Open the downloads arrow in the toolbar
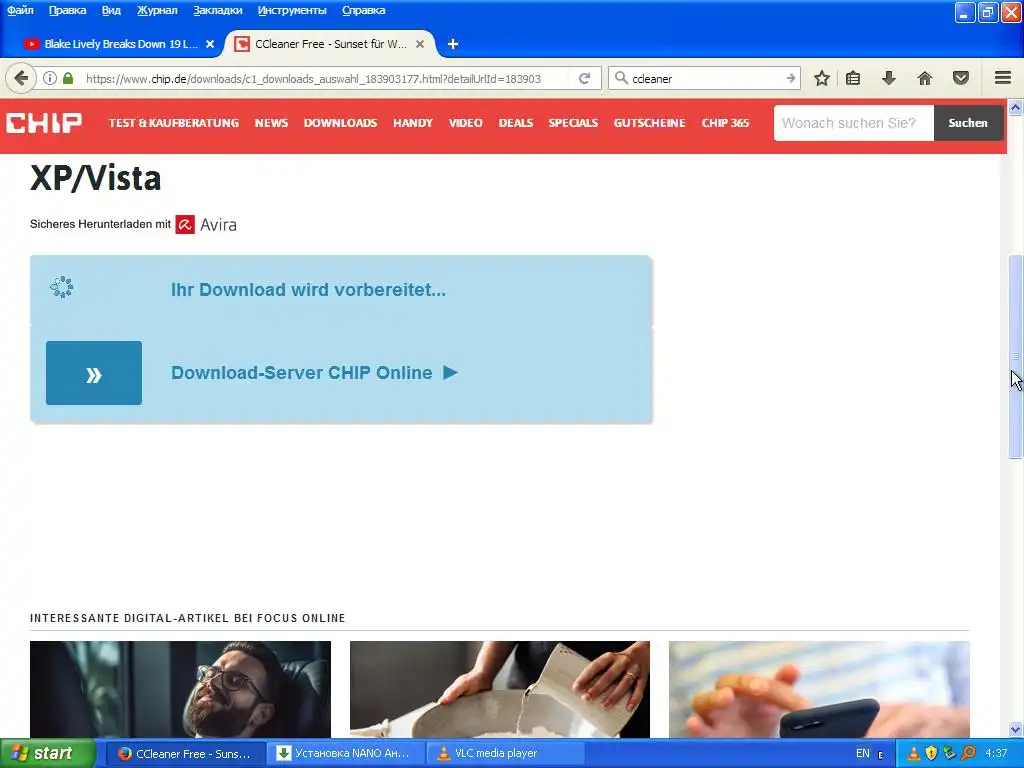 [888, 78]
